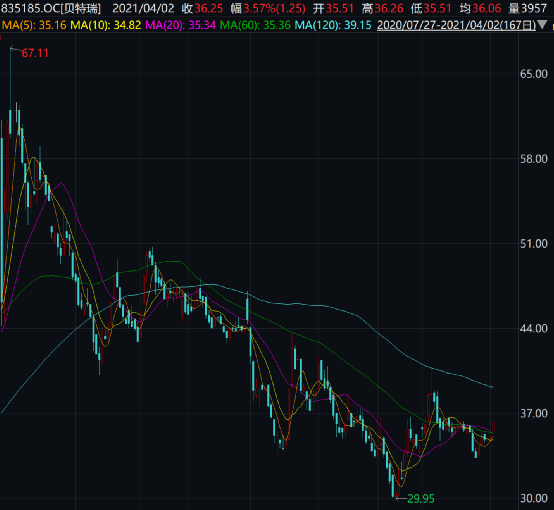The width and height of the screenshot is (554, 510).
Task: Select the MA(60): 35.36 indicator label
Action: pyautogui.click(x=255, y=25)
